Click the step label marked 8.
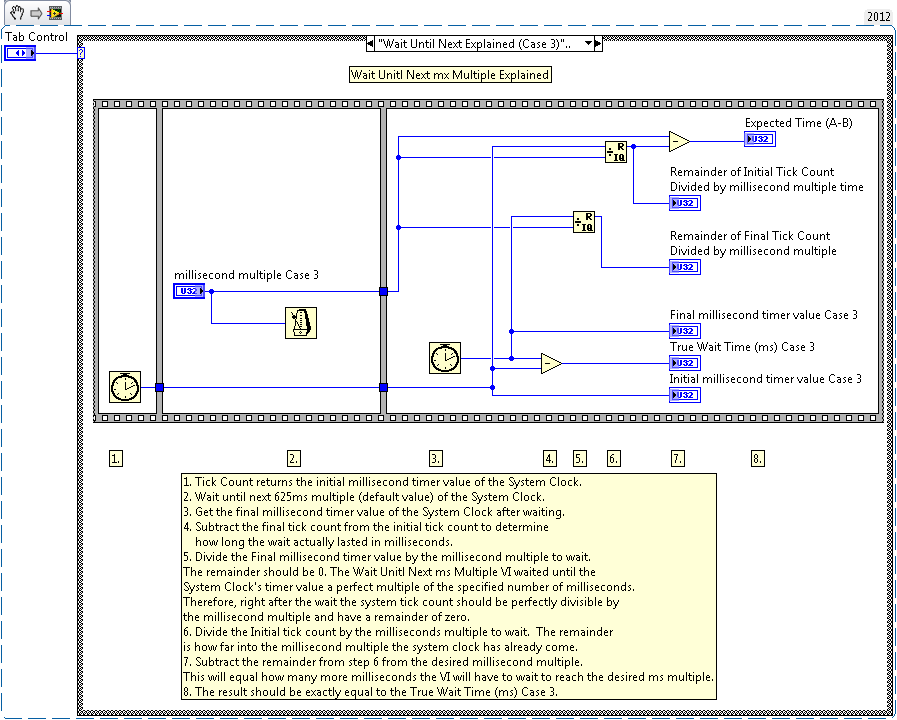 pyautogui.click(x=757, y=459)
